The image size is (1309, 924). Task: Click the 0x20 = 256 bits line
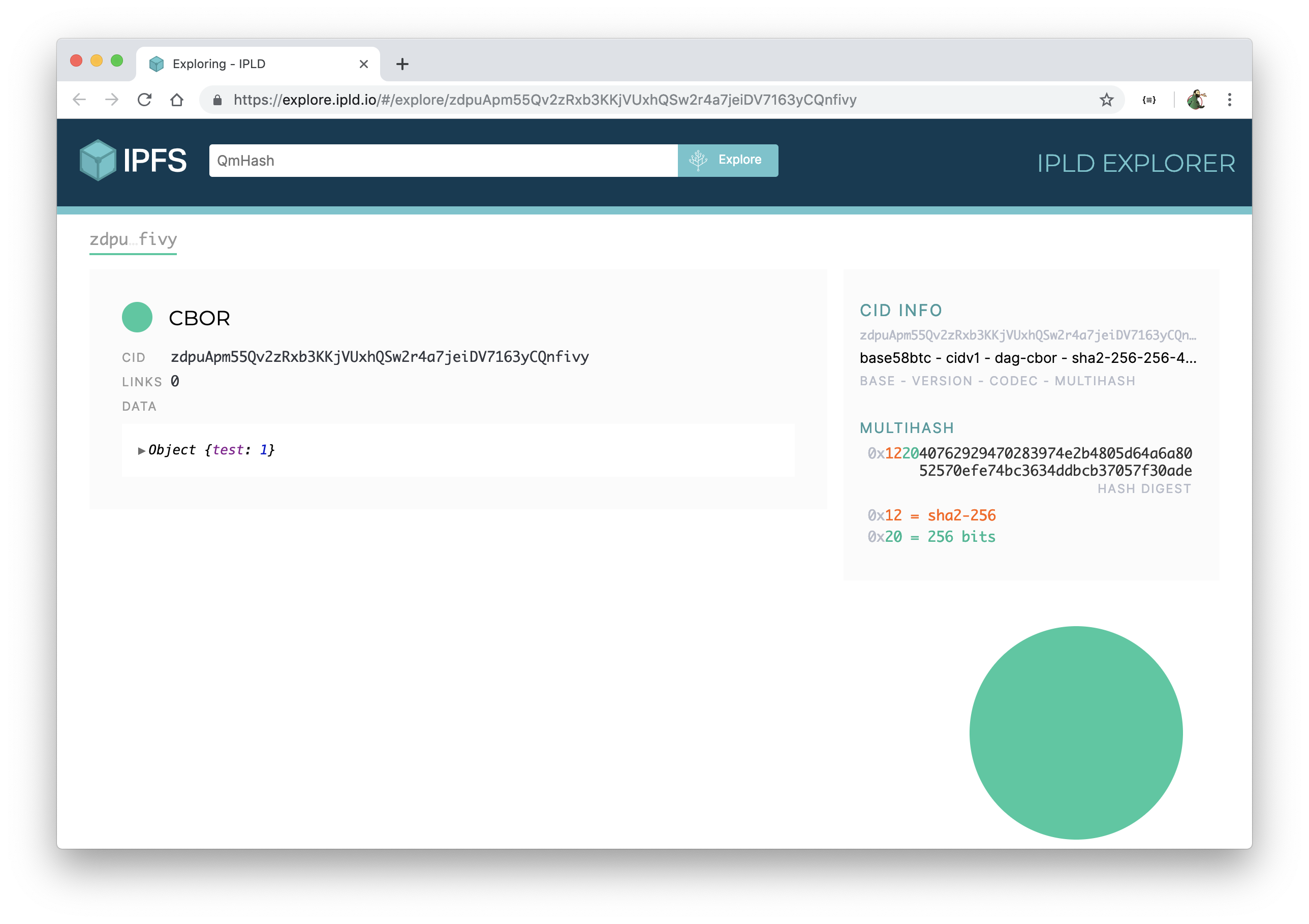pyautogui.click(x=931, y=537)
